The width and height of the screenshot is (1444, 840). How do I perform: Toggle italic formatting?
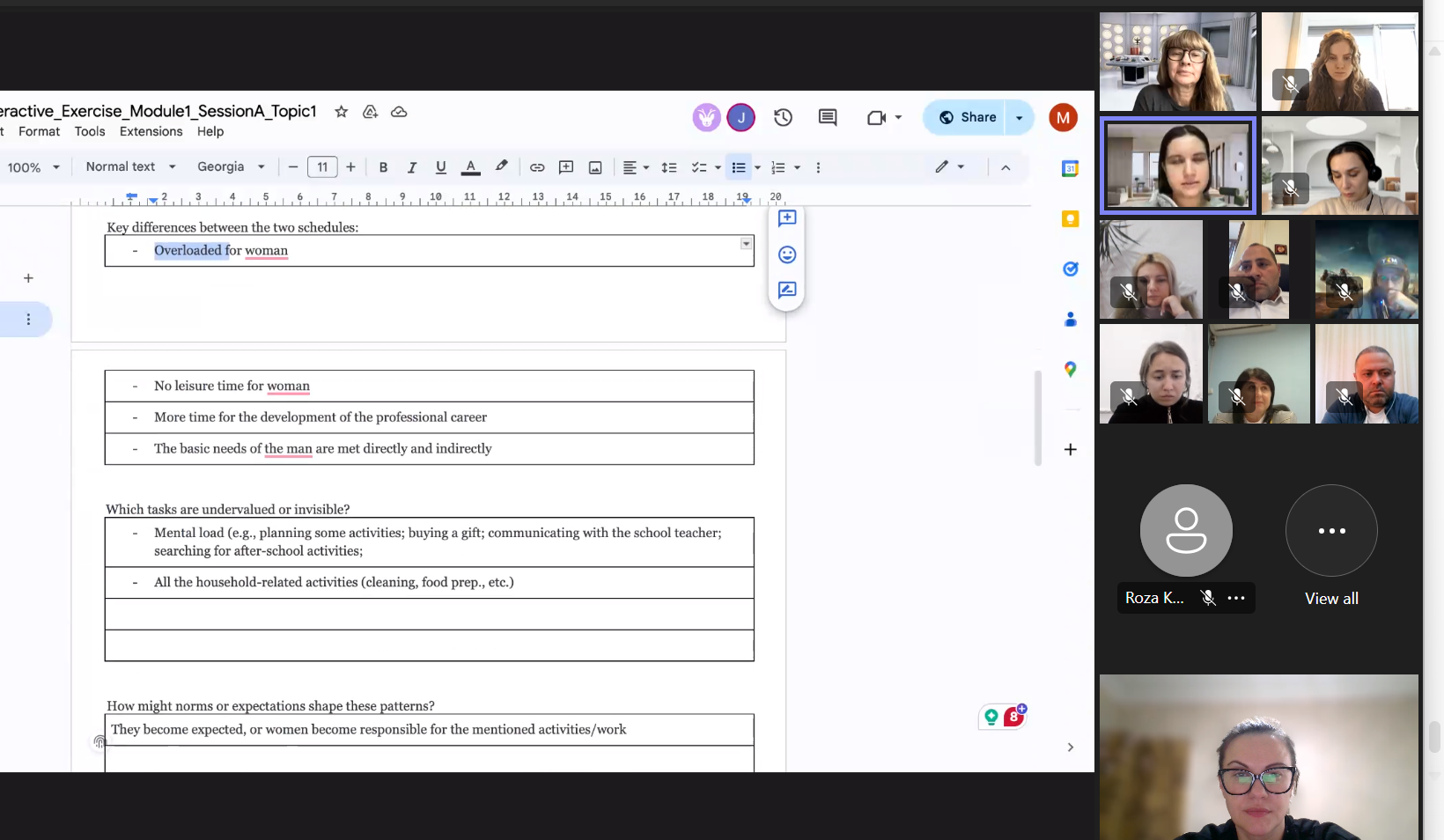point(411,167)
